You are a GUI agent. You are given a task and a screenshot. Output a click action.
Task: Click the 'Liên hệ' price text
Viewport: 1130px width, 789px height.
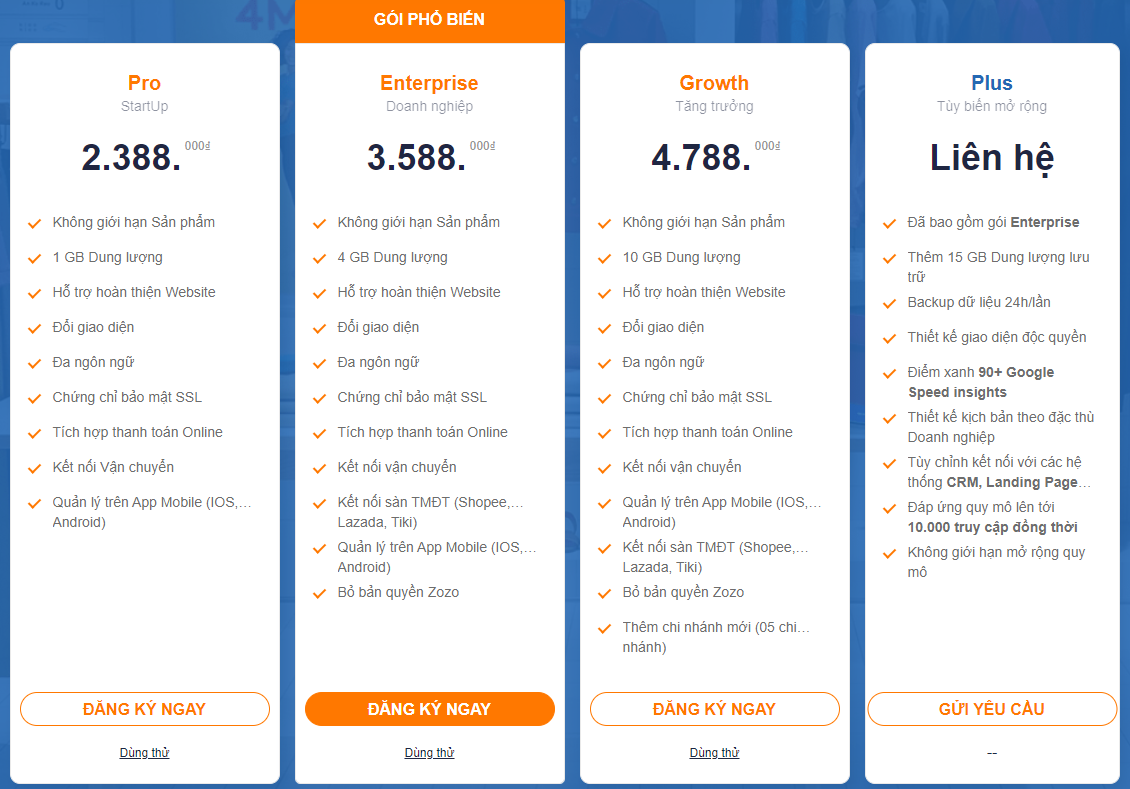point(992,158)
